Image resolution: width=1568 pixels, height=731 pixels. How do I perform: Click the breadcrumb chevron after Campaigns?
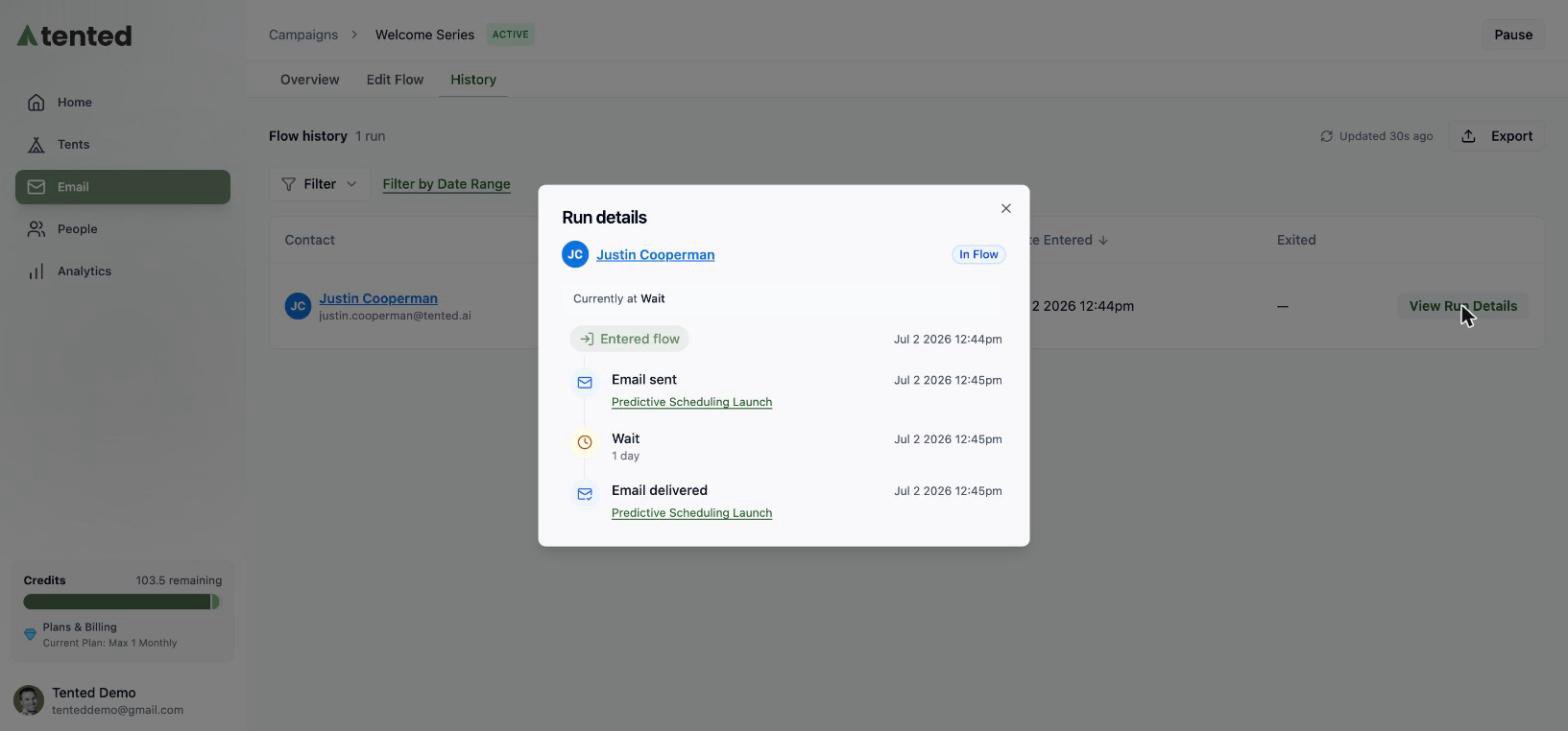(x=354, y=34)
